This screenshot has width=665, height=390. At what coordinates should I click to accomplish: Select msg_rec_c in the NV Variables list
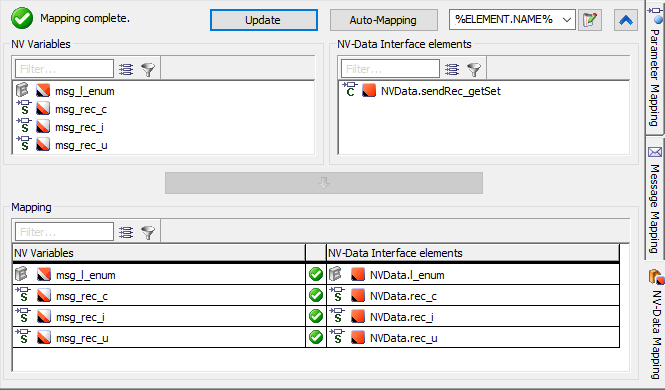pos(81,109)
